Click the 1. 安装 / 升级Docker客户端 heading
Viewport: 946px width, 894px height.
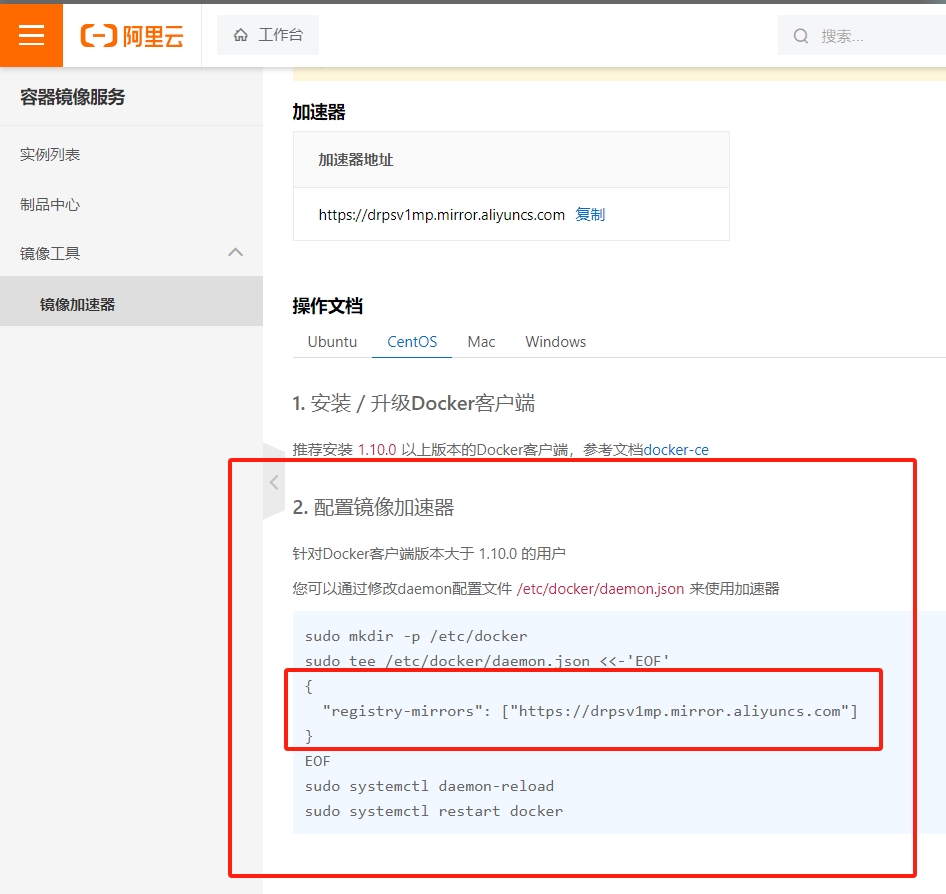[x=414, y=403]
